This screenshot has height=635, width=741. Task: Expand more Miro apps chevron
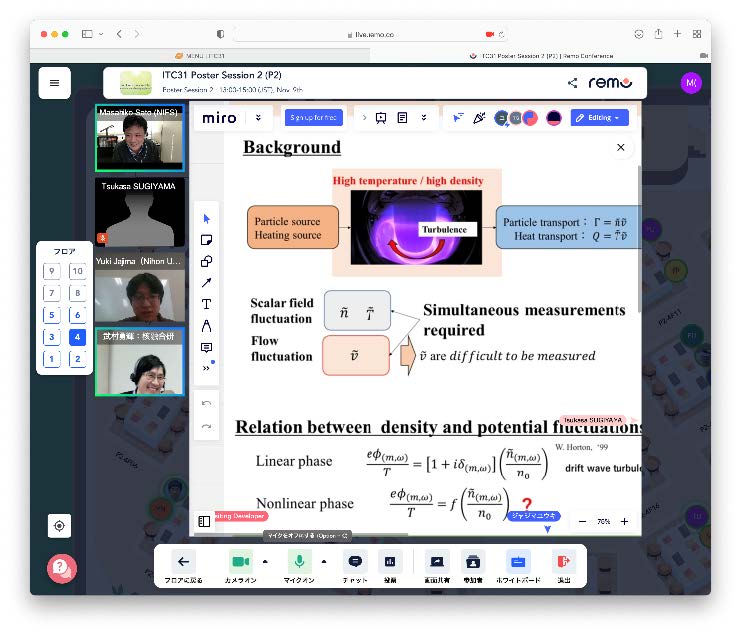[424, 118]
